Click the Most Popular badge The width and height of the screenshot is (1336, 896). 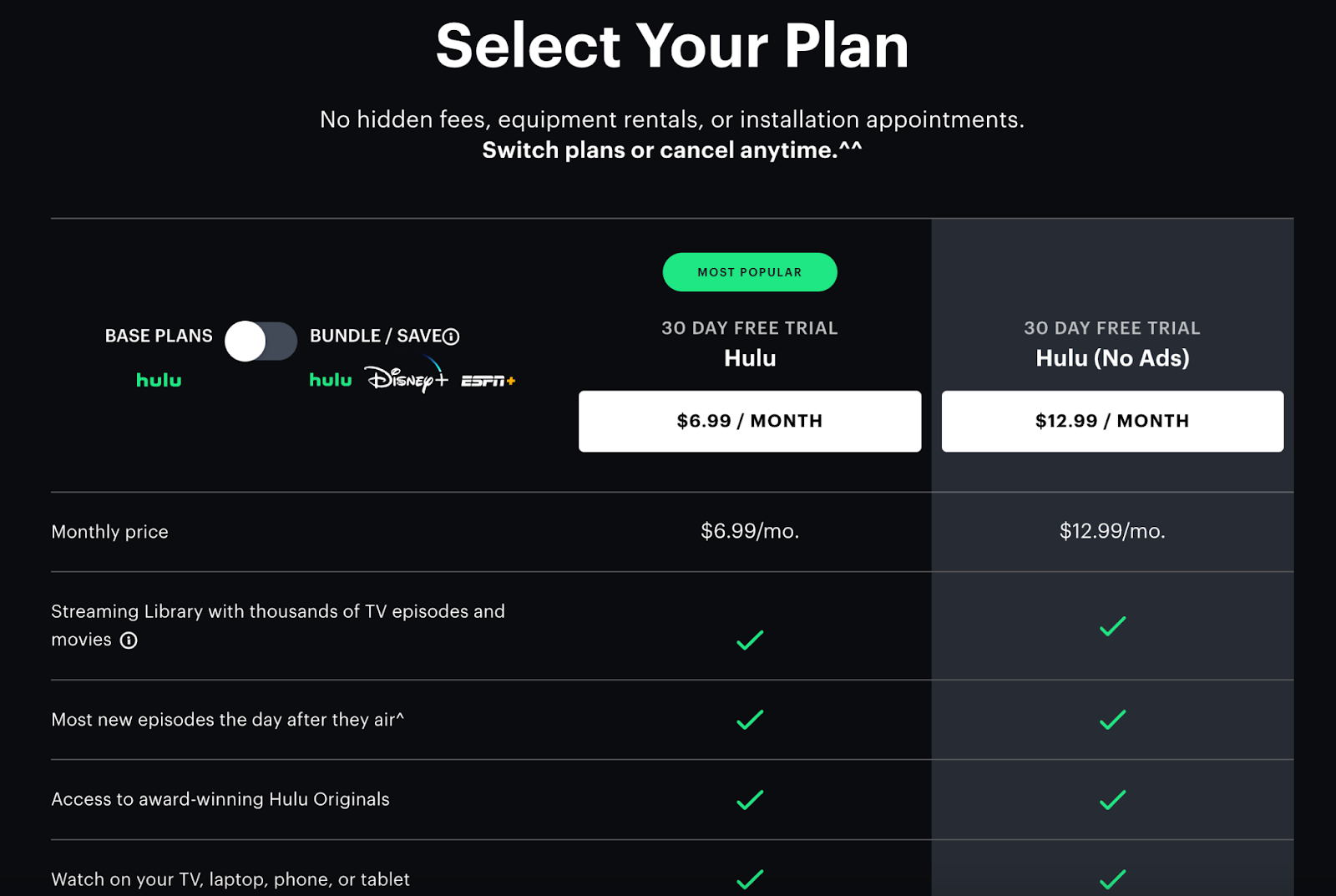tap(750, 272)
